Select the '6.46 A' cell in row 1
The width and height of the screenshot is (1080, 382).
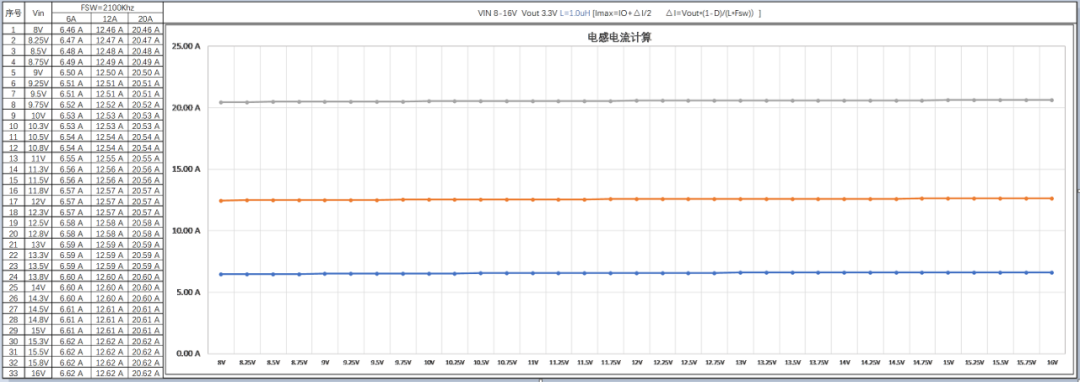(x=71, y=30)
